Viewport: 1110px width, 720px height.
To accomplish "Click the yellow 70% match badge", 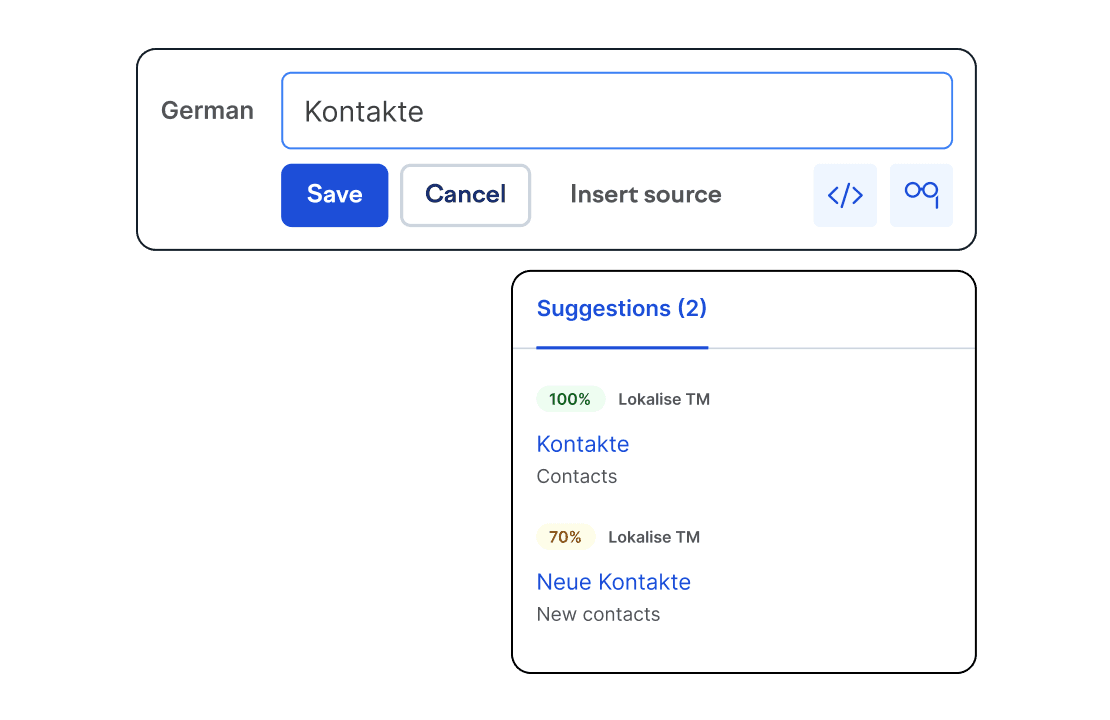I will tap(565, 537).
